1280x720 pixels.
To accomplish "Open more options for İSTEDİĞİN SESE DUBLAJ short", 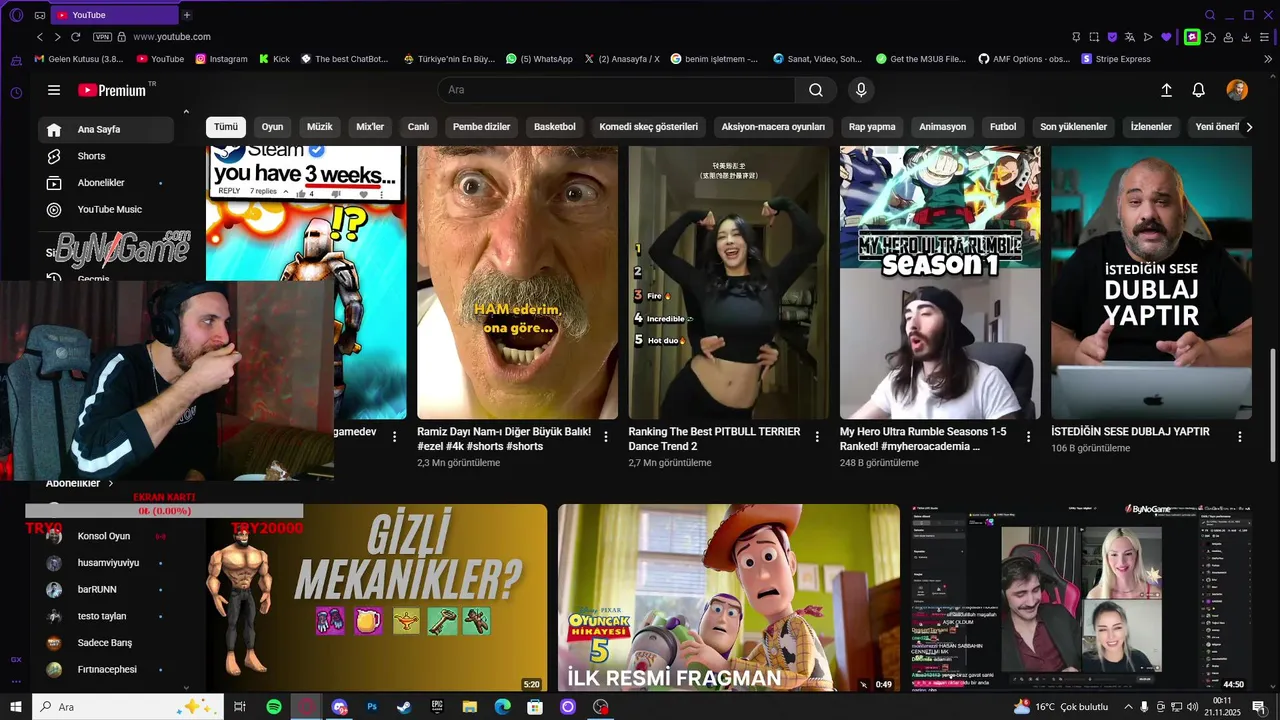I will (x=1239, y=437).
